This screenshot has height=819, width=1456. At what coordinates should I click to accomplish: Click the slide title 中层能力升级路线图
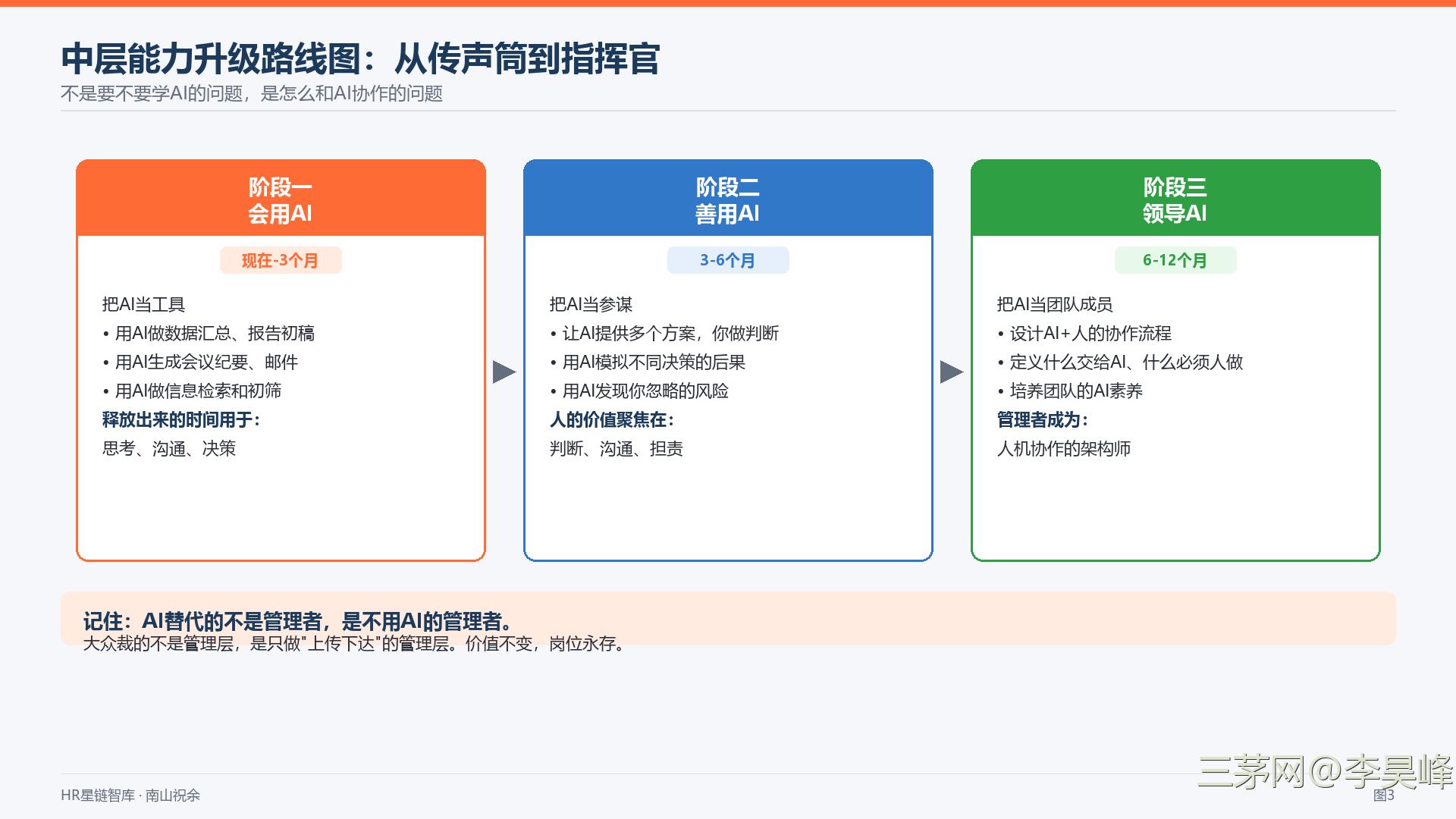tap(360, 58)
